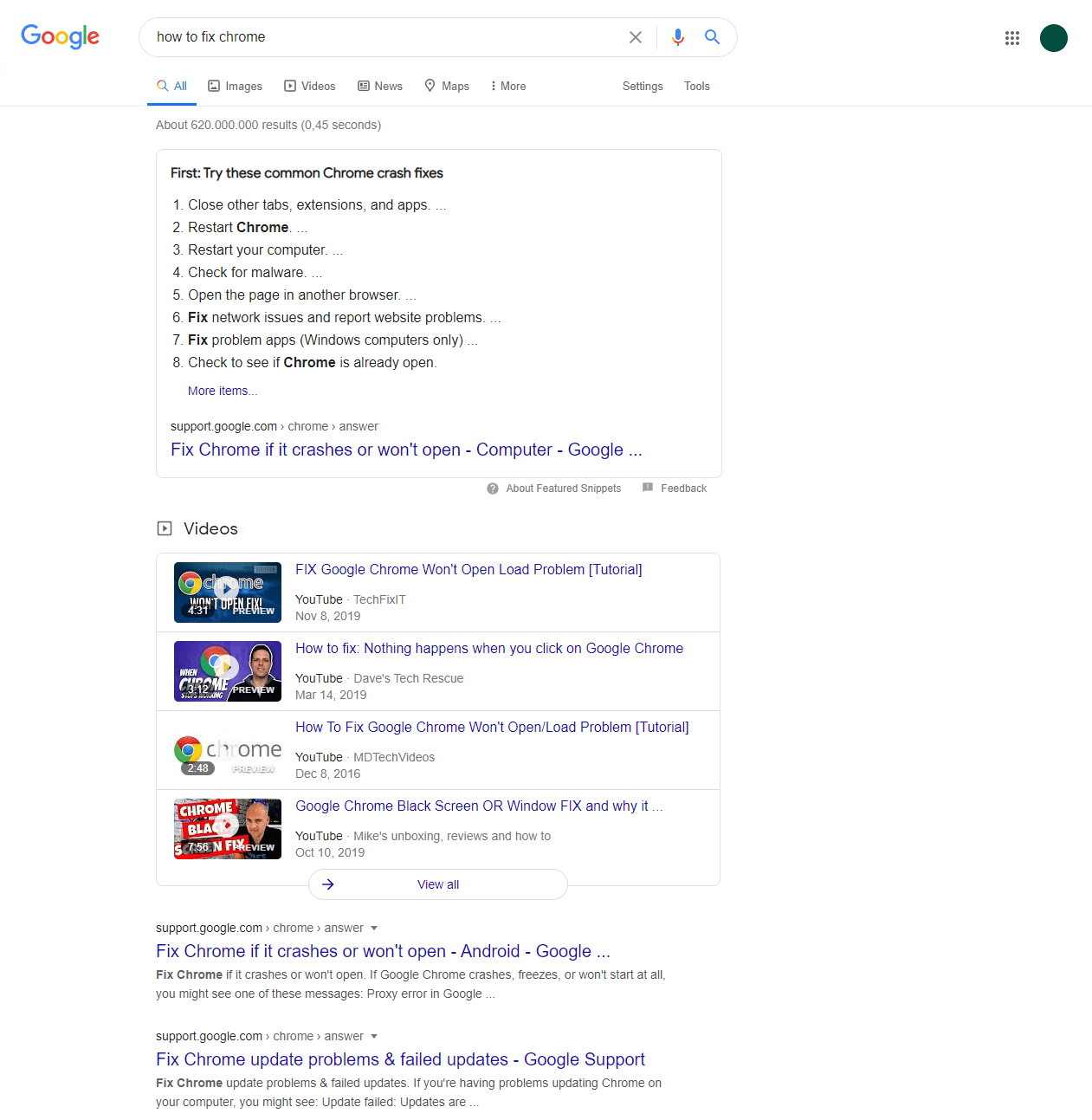This screenshot has width=1092, height=1120.
Task: Play the Chrome black screen fix thumbnail
Action: click(x=228, y=829)
